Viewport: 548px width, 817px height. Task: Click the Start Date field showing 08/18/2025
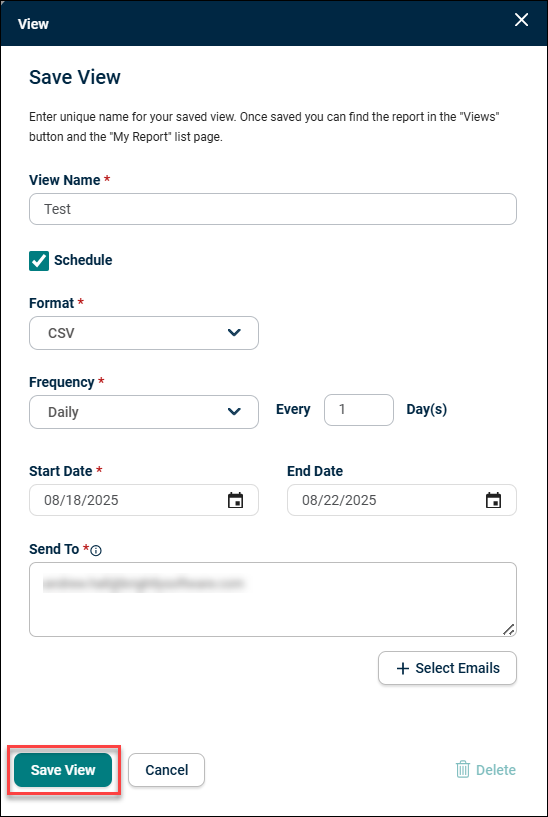pyautogui.click(x=144, y=500)
